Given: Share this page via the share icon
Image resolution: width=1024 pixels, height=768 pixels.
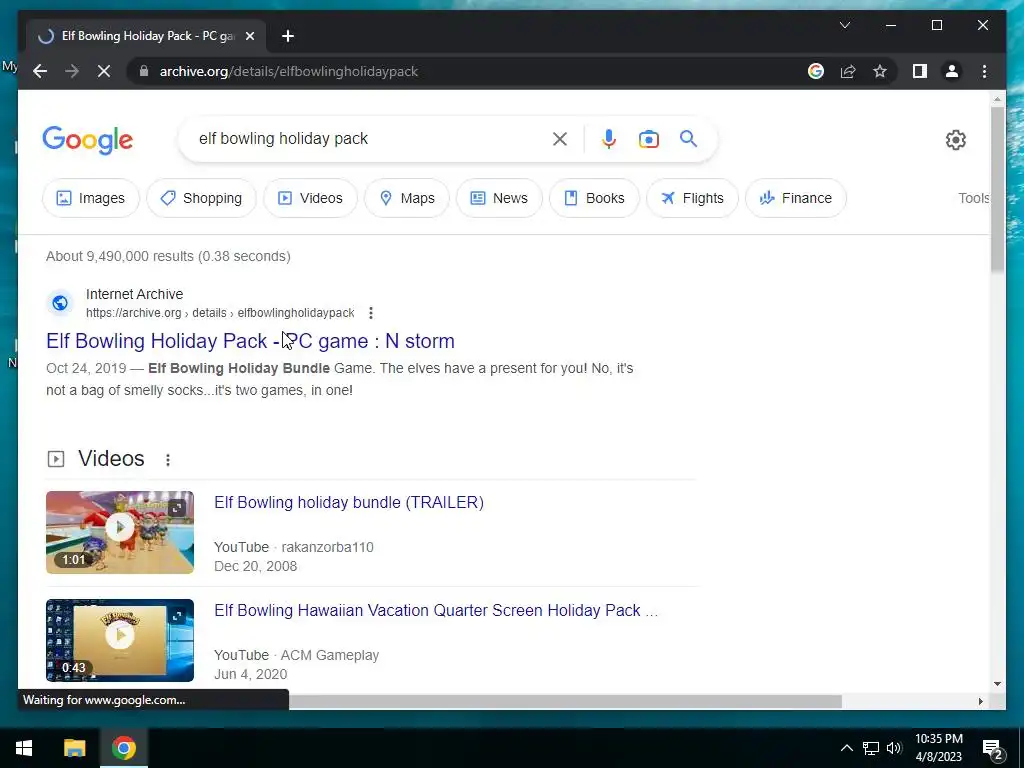Looking at the screenshot, I should coord(848,71).
